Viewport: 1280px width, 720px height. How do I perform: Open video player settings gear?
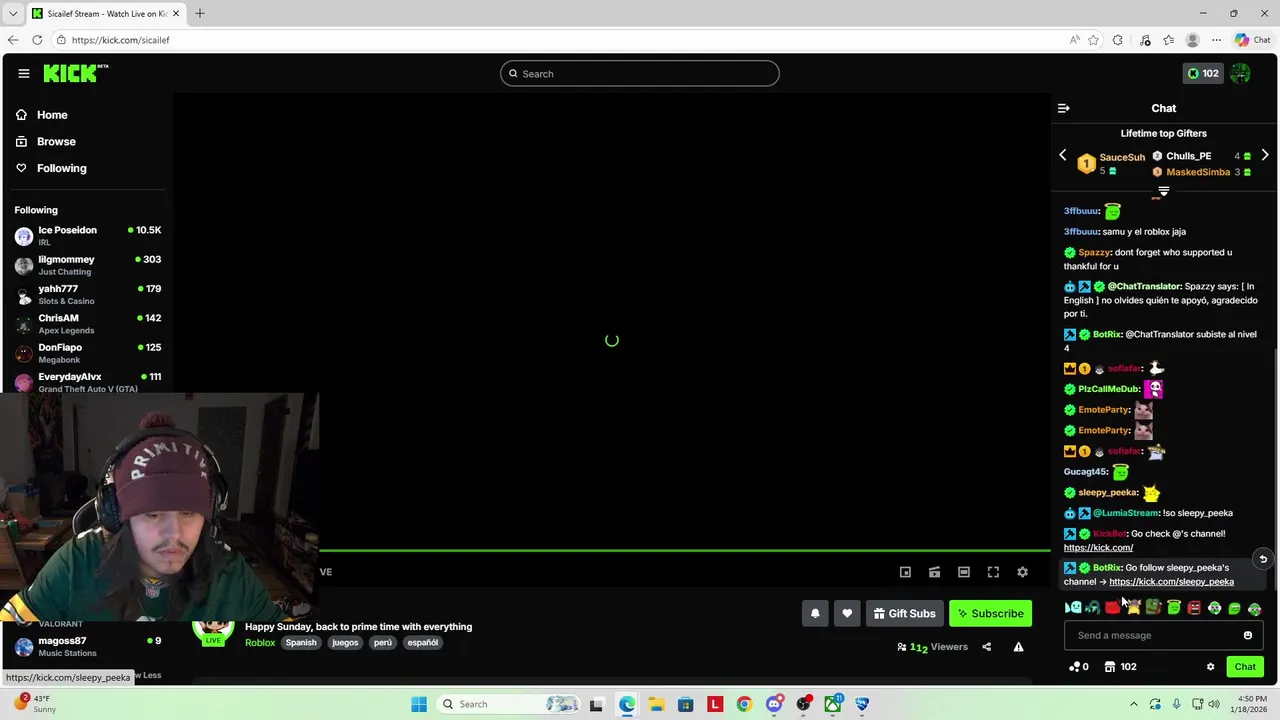click(1022, 572)
